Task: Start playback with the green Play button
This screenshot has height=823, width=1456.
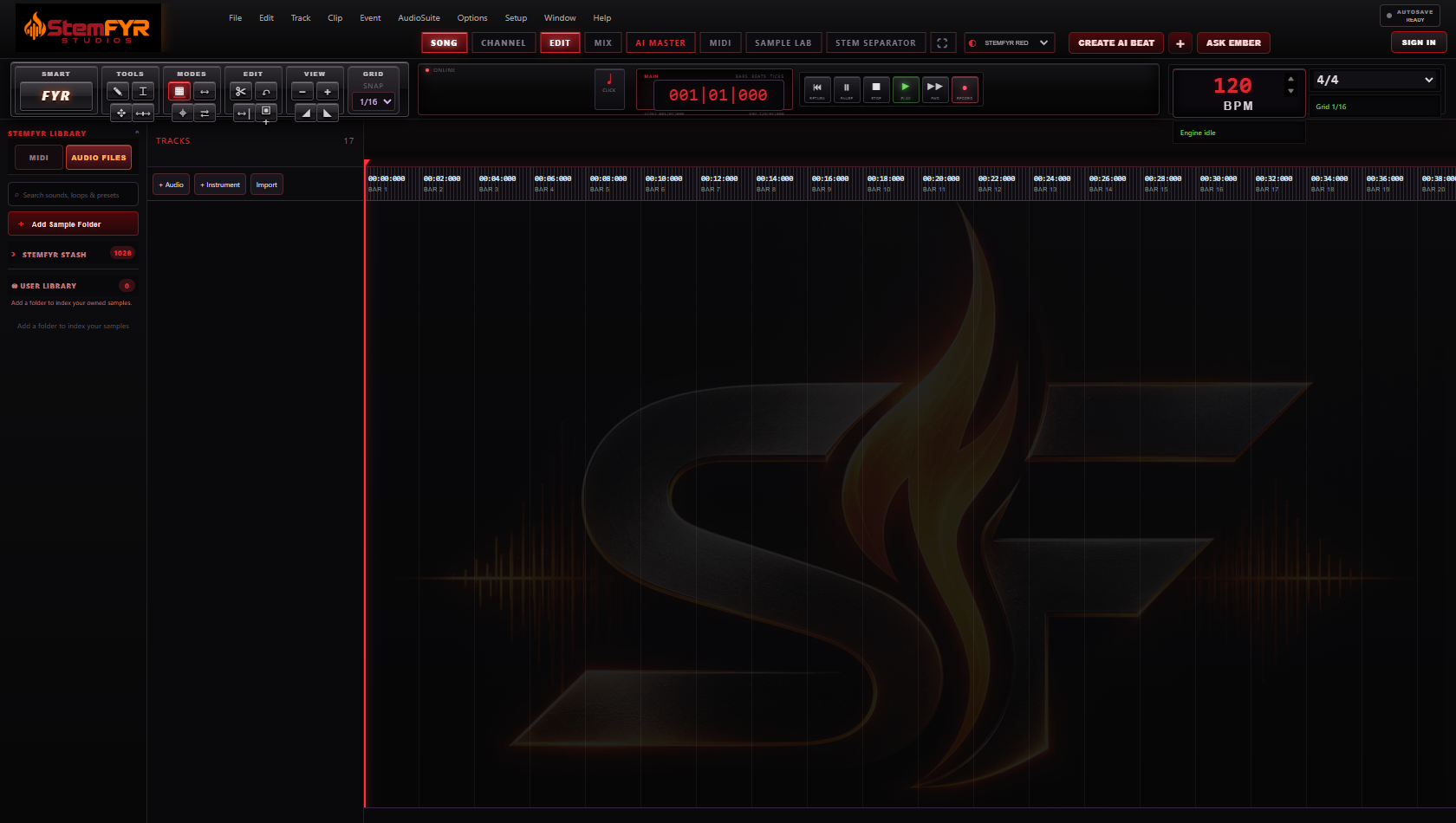Action: click(x=906, y=89)
